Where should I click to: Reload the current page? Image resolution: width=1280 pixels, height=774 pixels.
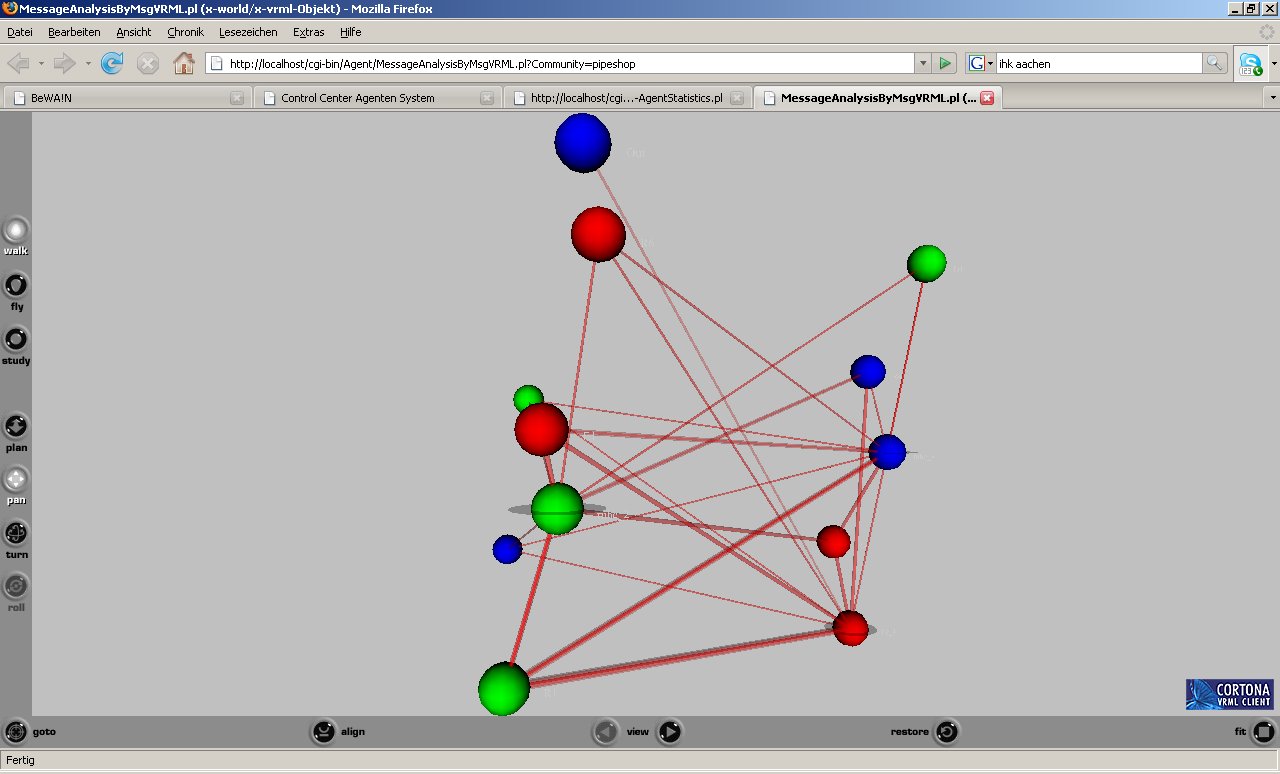tap(112, 64)
